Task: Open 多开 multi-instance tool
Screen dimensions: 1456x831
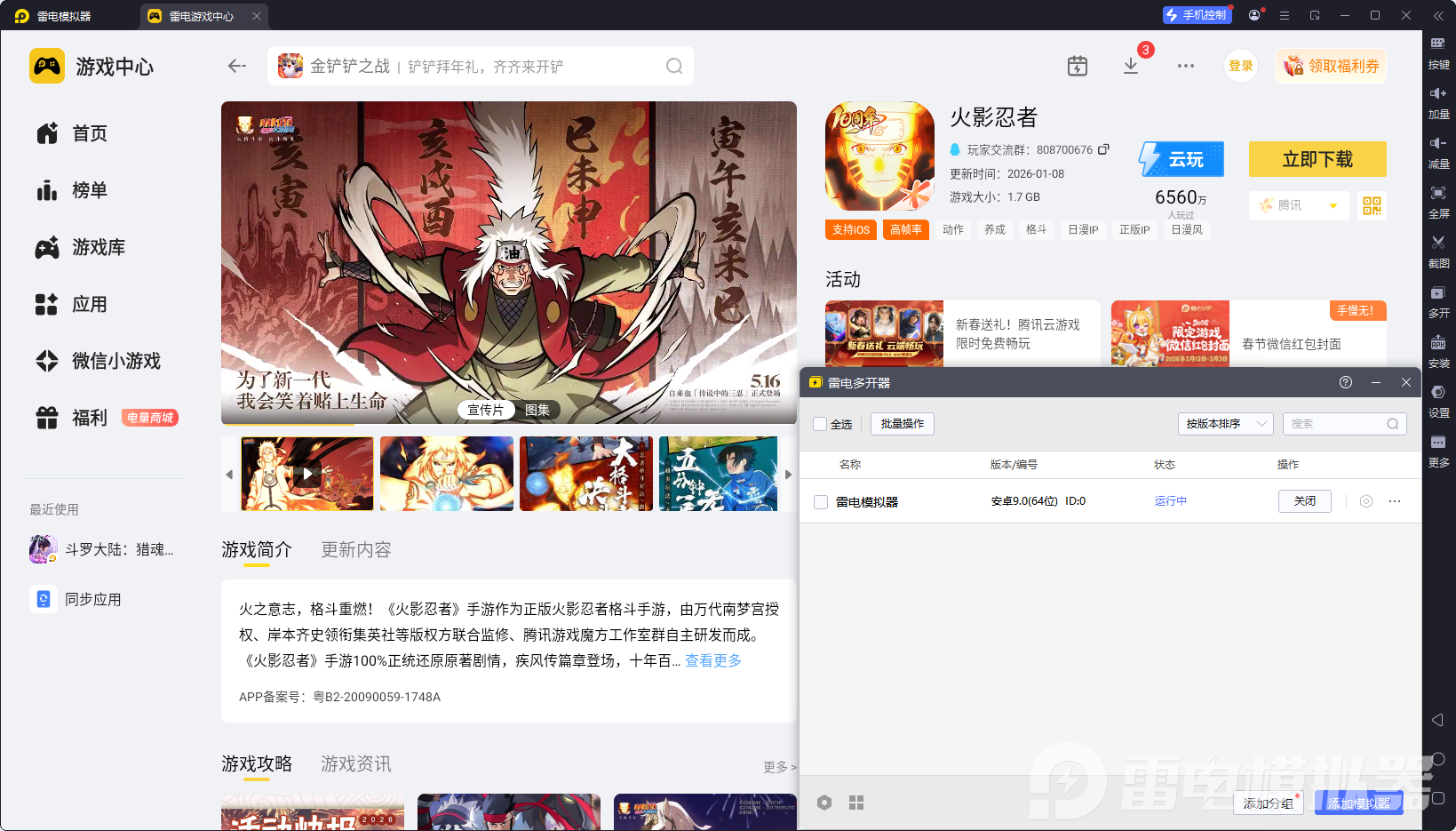Action: point(1438,301)
